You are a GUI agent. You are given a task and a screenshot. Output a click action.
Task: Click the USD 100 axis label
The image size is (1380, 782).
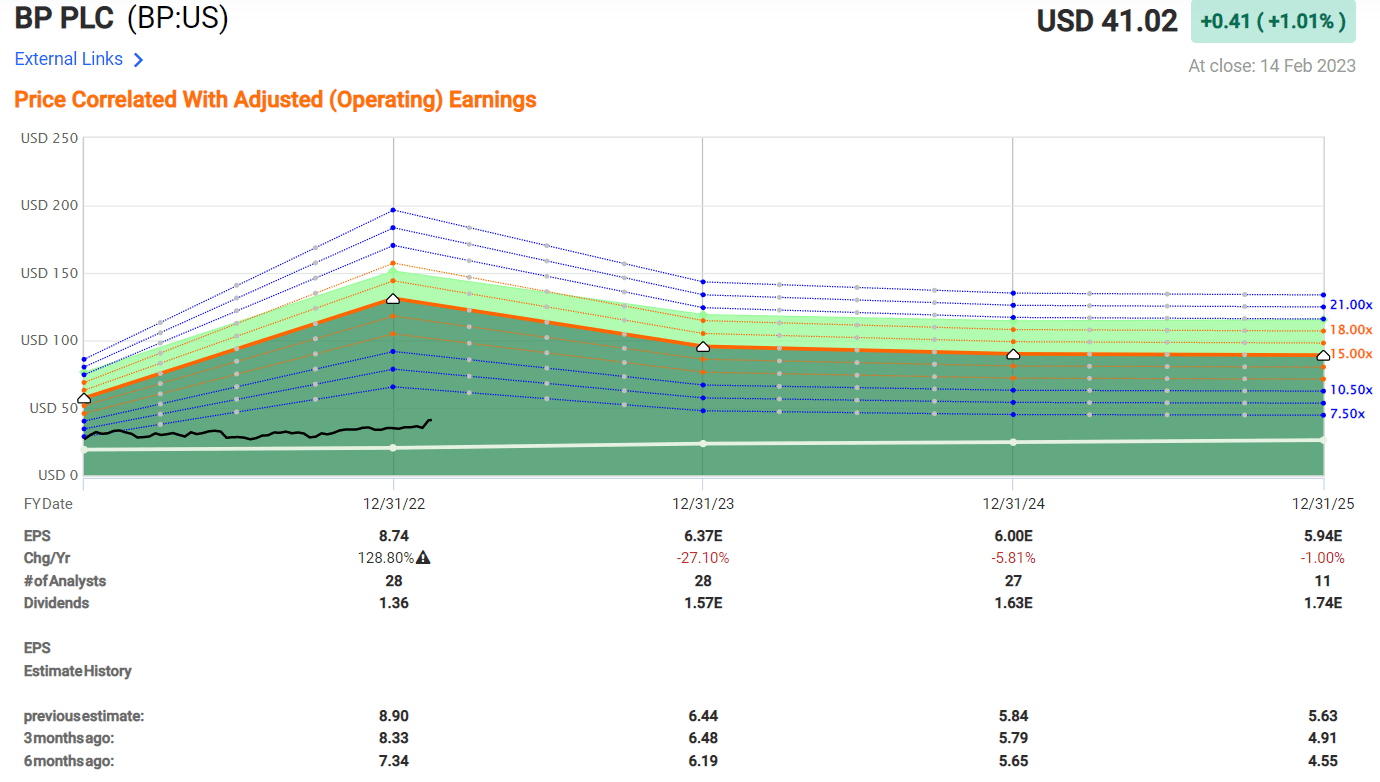point(49,340)
